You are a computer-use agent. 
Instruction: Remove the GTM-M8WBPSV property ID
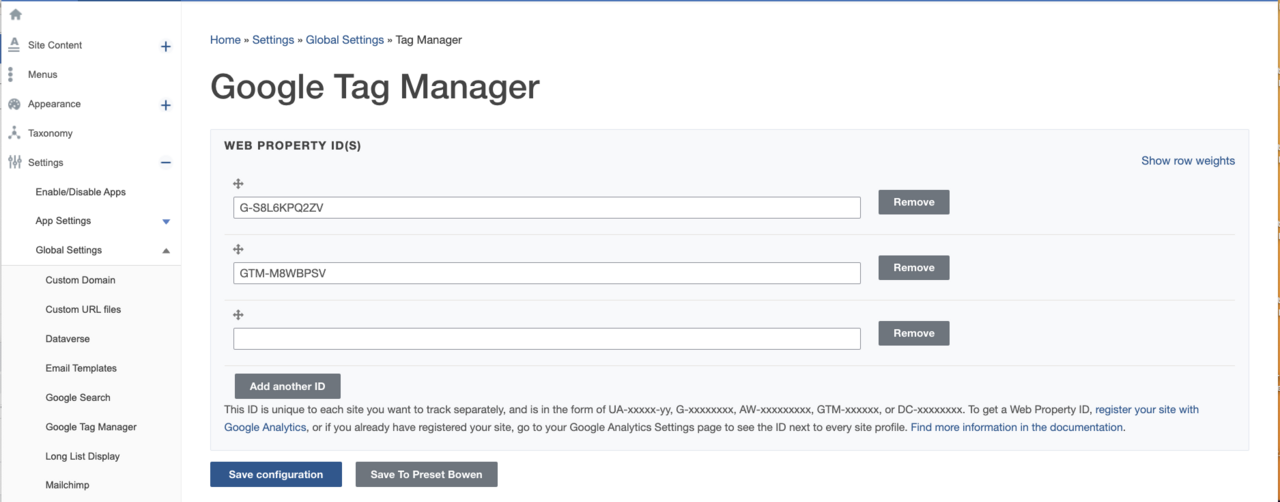[913, 268]
